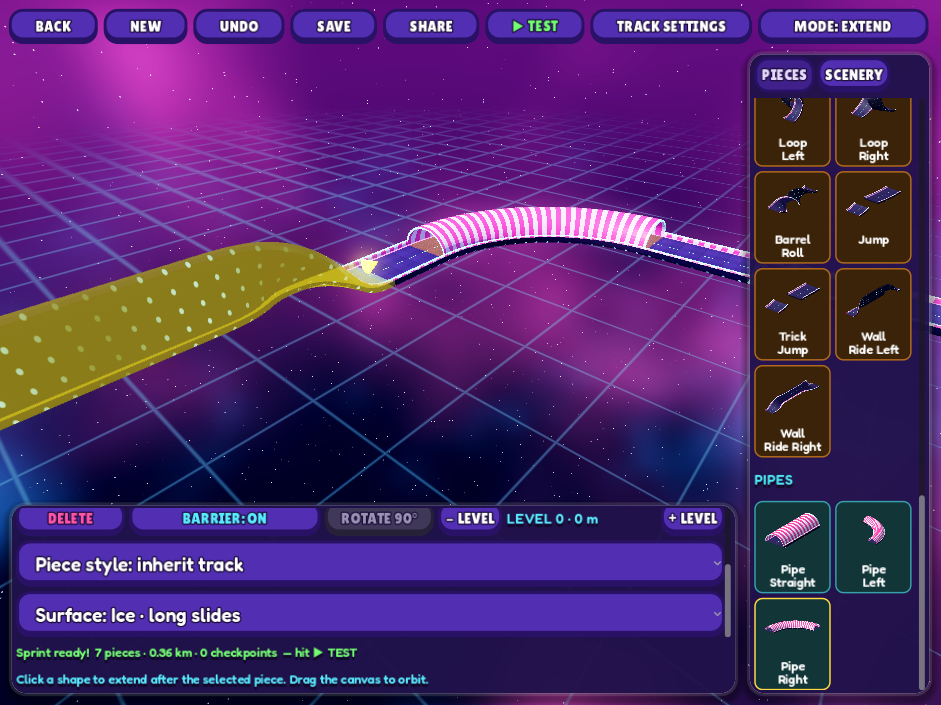Viewport: 941px width, 705px height.
Task: Create a new track with New
Action: coord(145,26)
